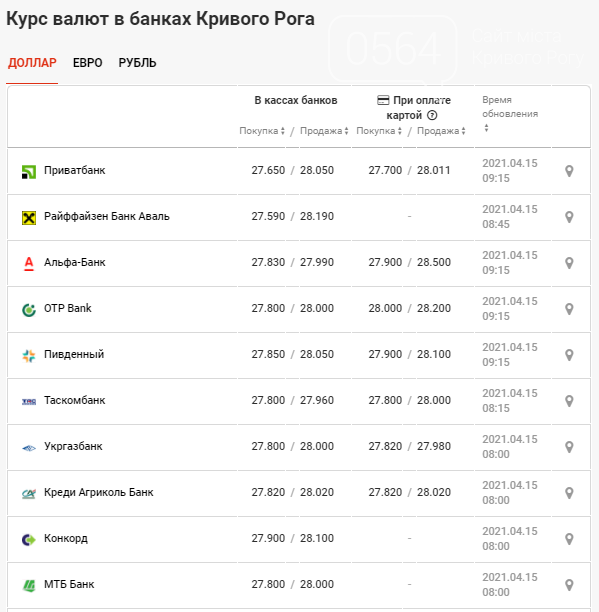The width and height of the screenshot is (599, 612).
Task: Click help icon next to 'При оплате картой'
Action: pyautogui.click(x=432, y=116)
